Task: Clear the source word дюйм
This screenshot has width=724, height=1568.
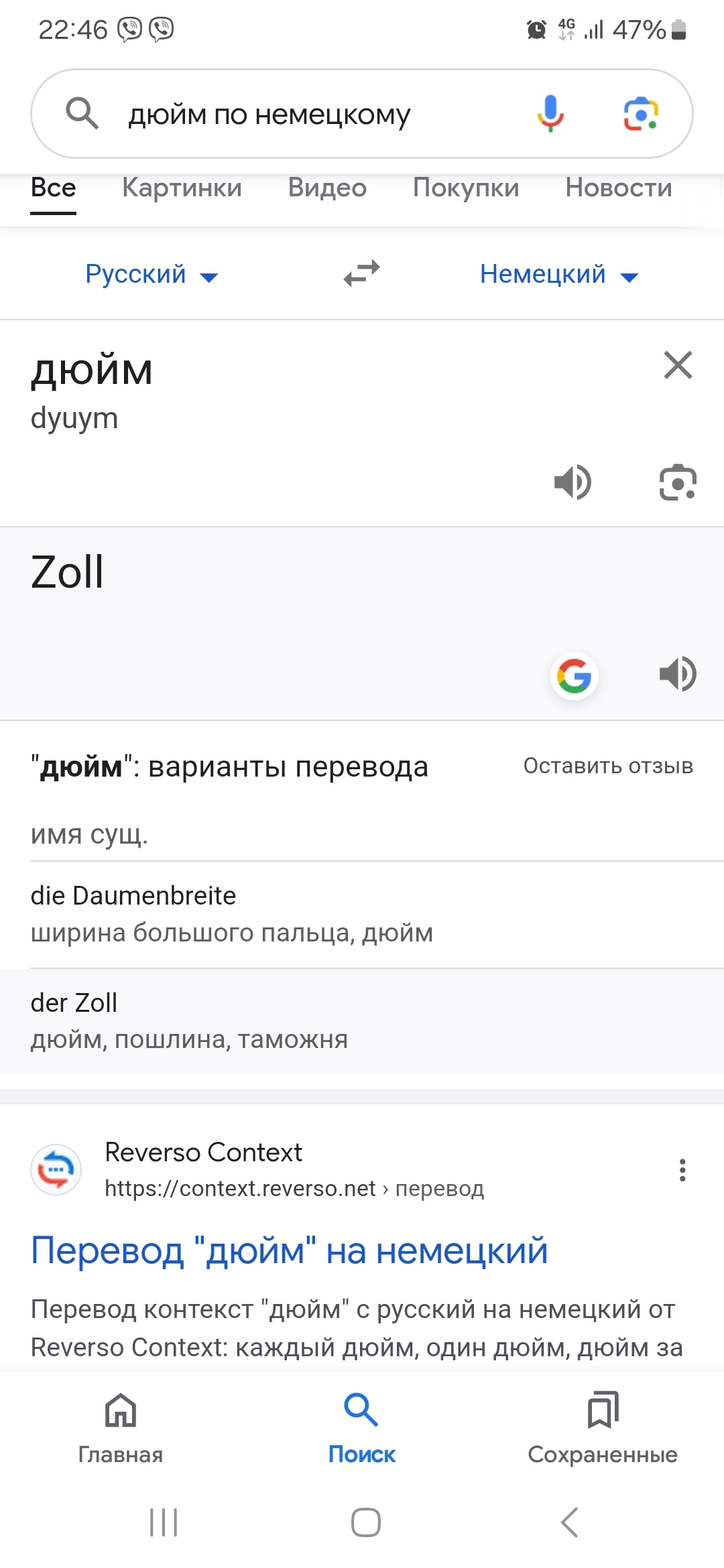Action: [x=678, y=365]
